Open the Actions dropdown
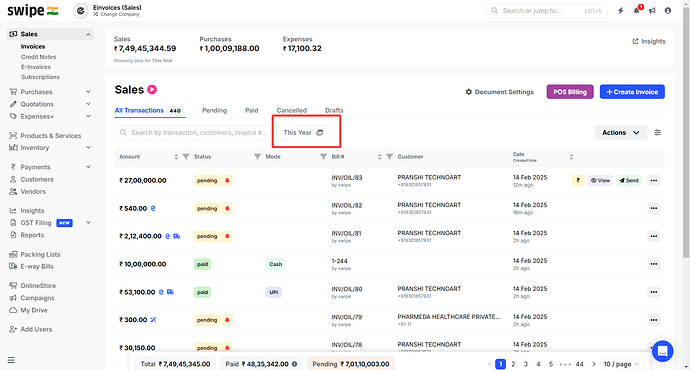This screenshot has width=690, height=370. (621, 132)
